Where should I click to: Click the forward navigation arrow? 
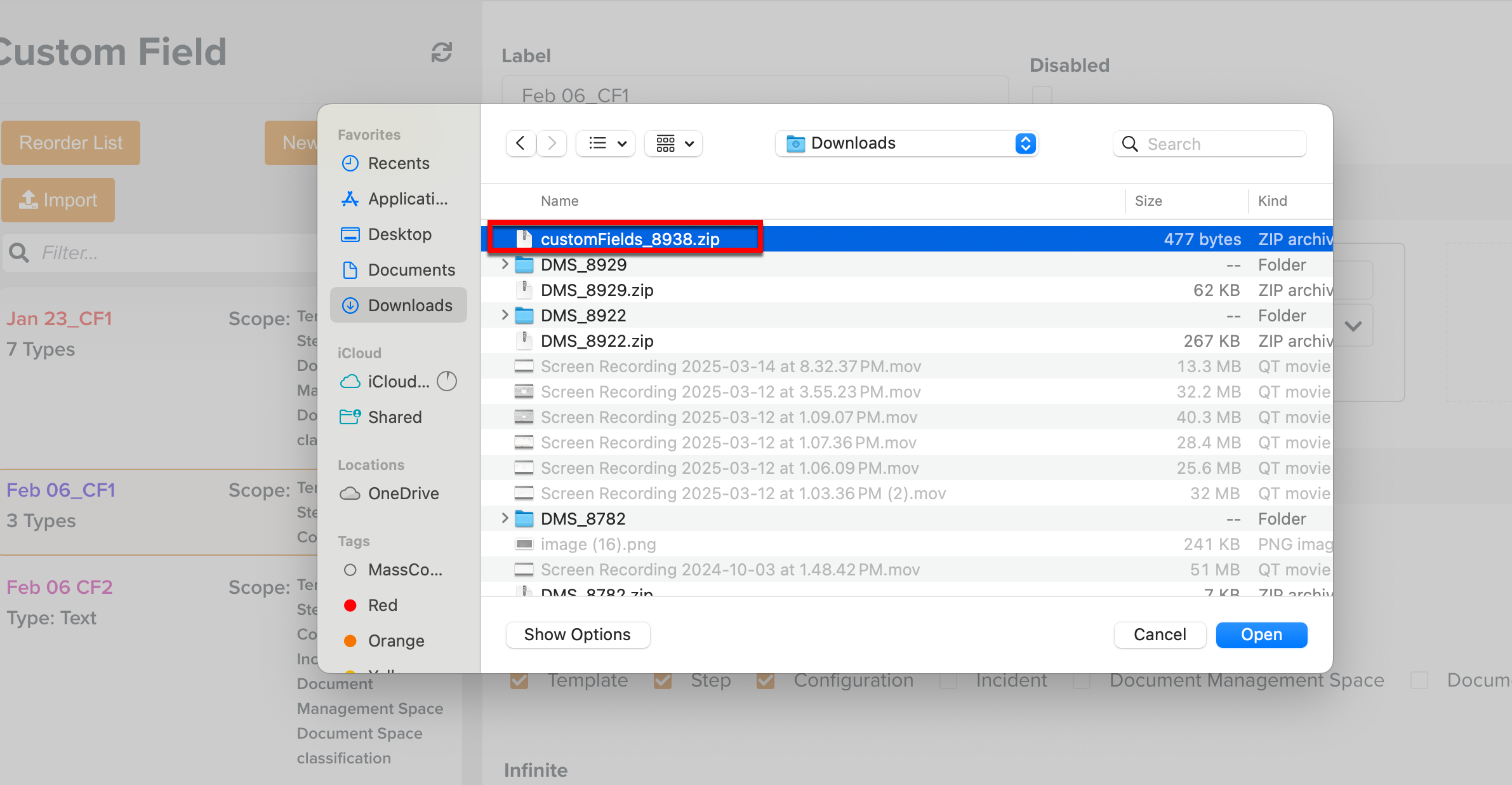551,143
